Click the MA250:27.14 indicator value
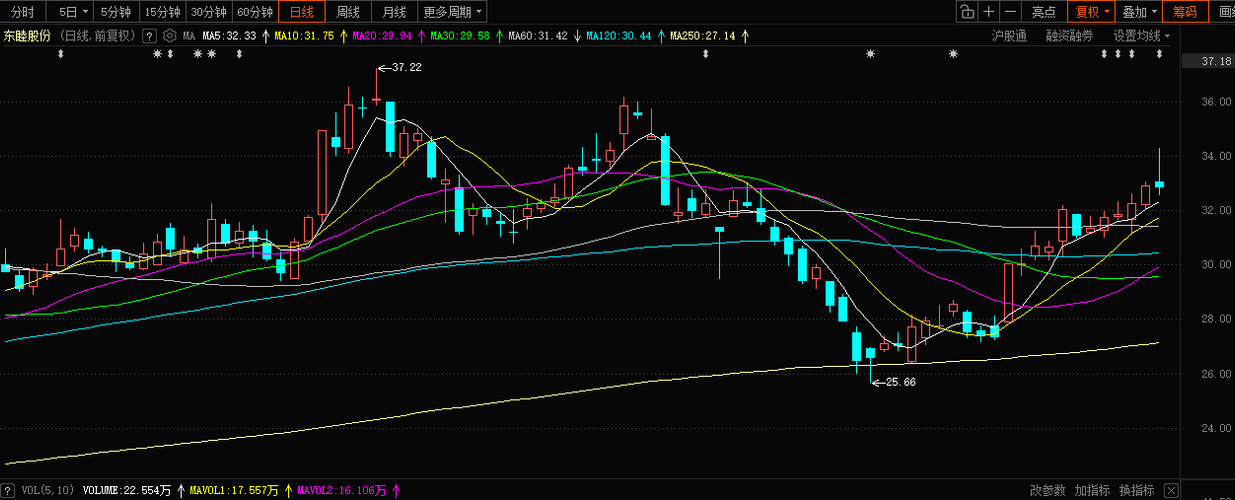Viewport: 1235px width, 500px height. pos(703,35)
